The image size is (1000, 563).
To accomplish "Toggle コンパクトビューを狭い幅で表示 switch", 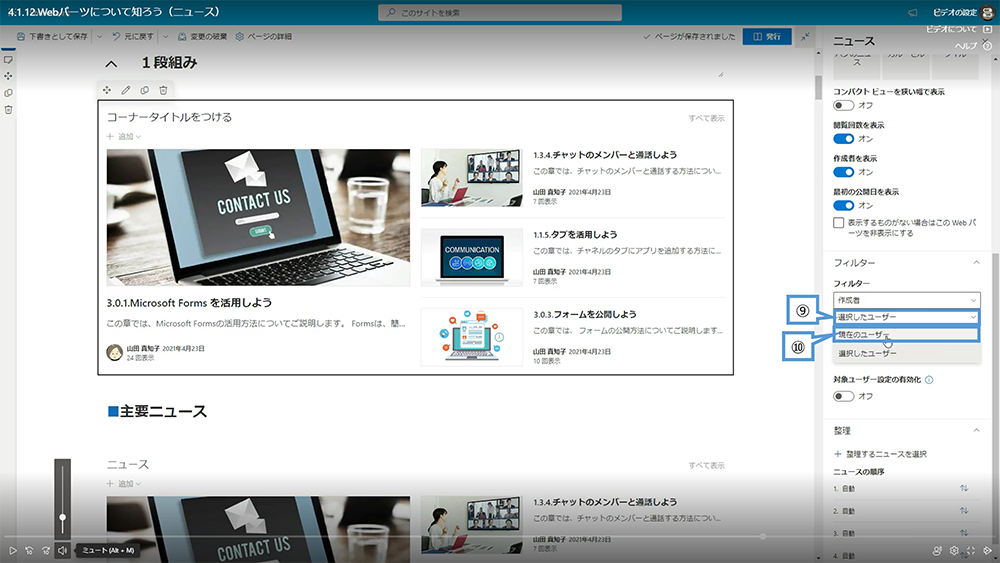I will click(x=843, y=105).
